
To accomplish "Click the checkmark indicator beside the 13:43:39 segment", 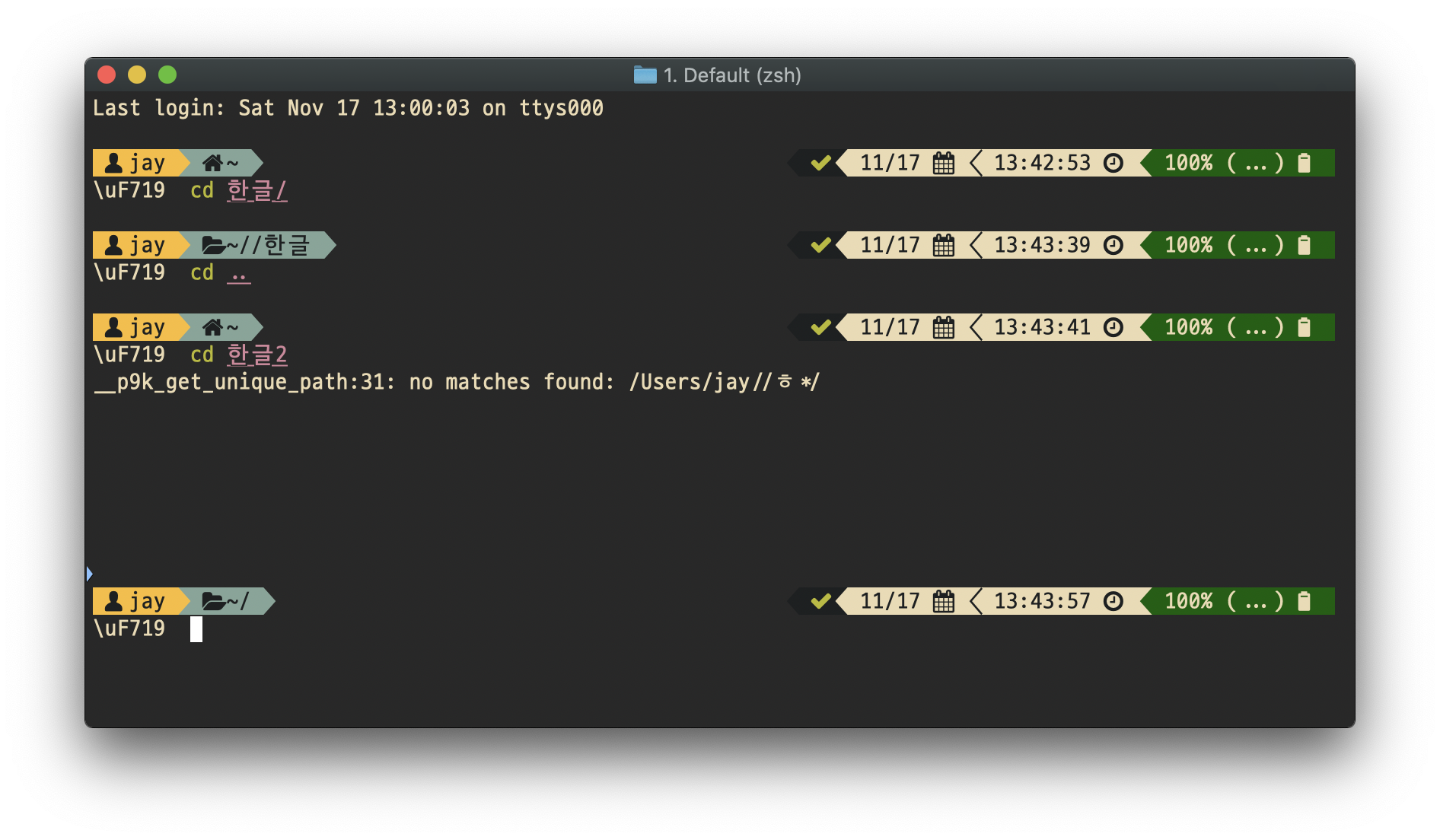I will (x=820, y=244).
